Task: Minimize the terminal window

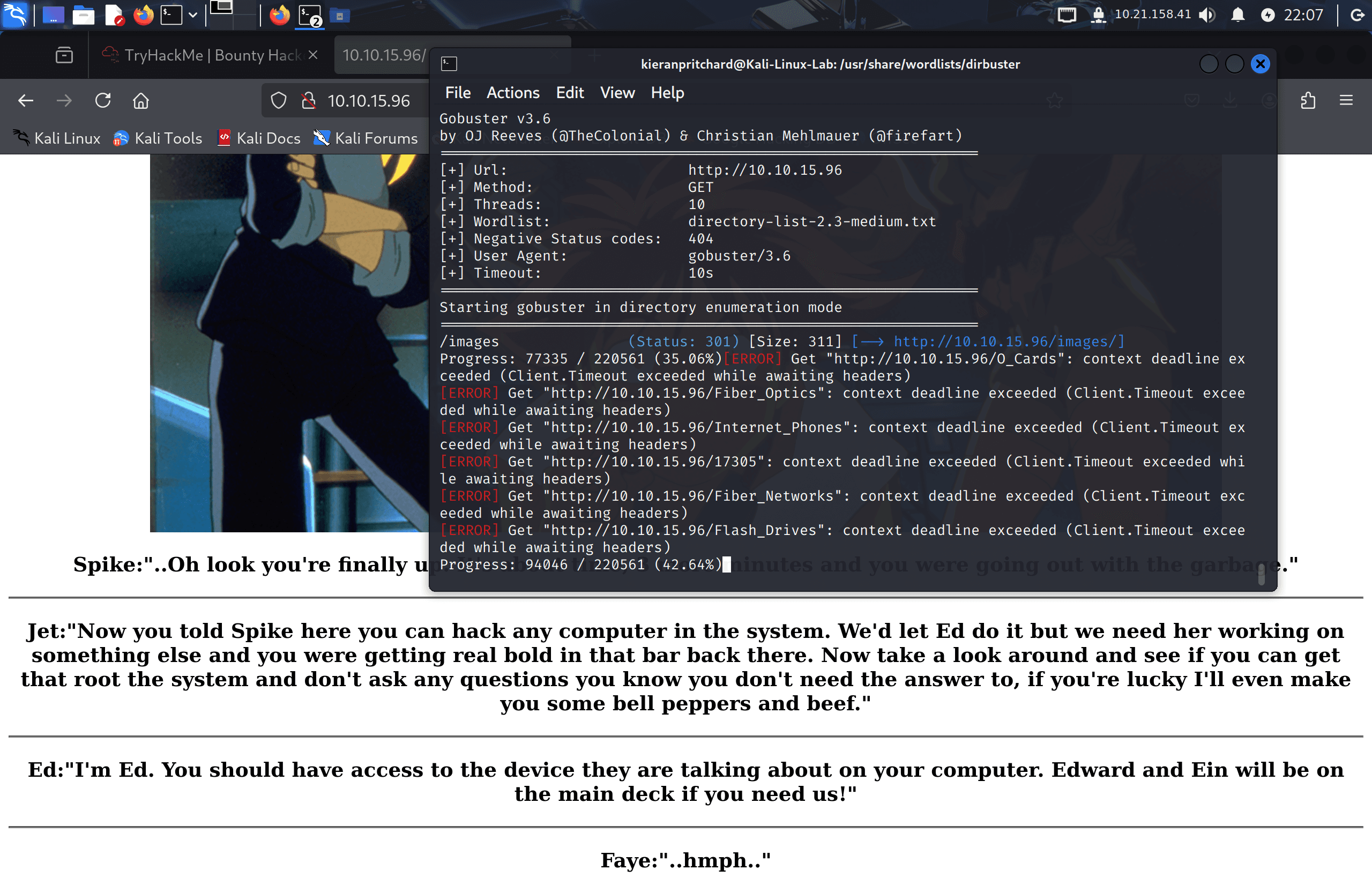Action: pos(1209,64)
